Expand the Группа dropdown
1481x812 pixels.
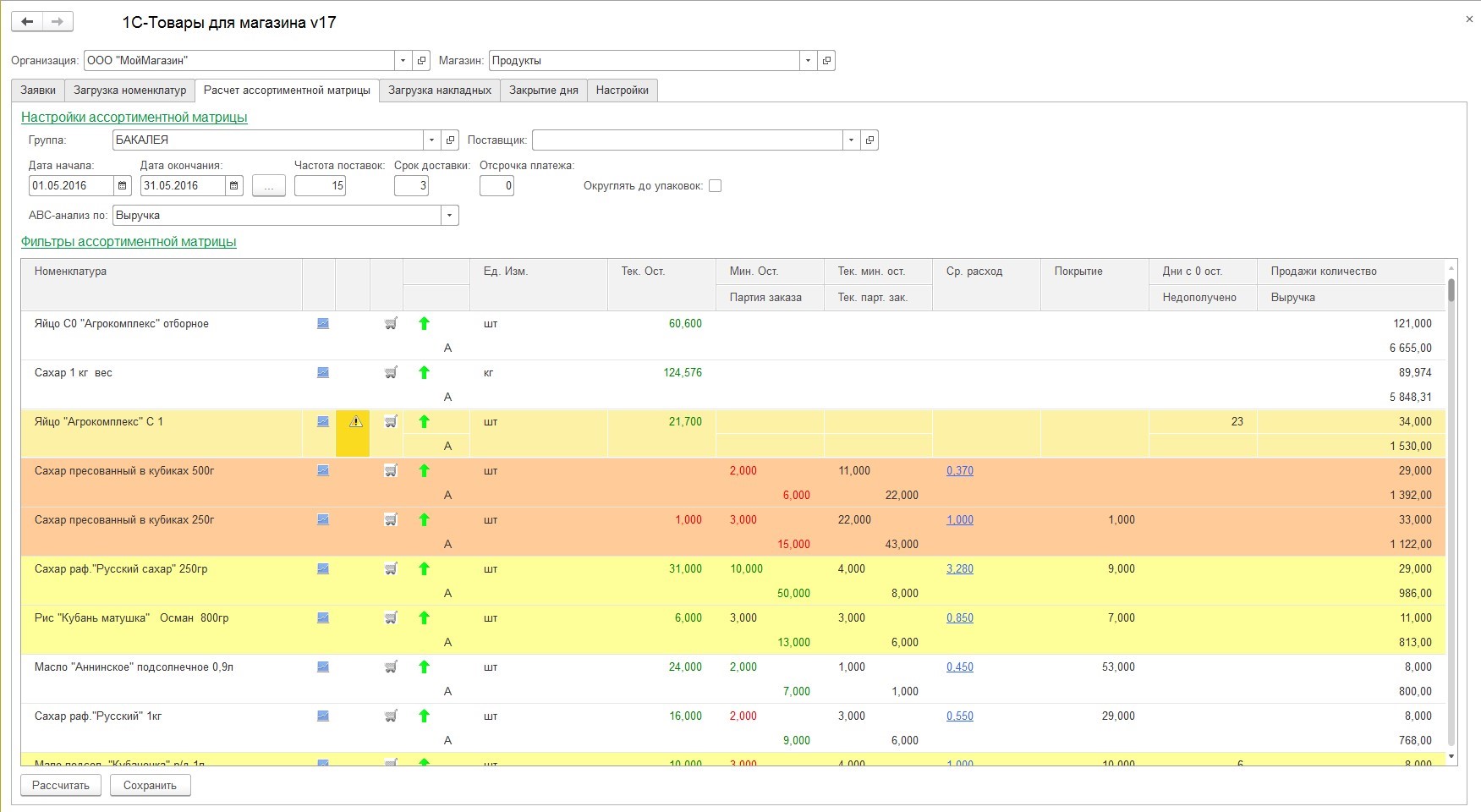[431, 140]
